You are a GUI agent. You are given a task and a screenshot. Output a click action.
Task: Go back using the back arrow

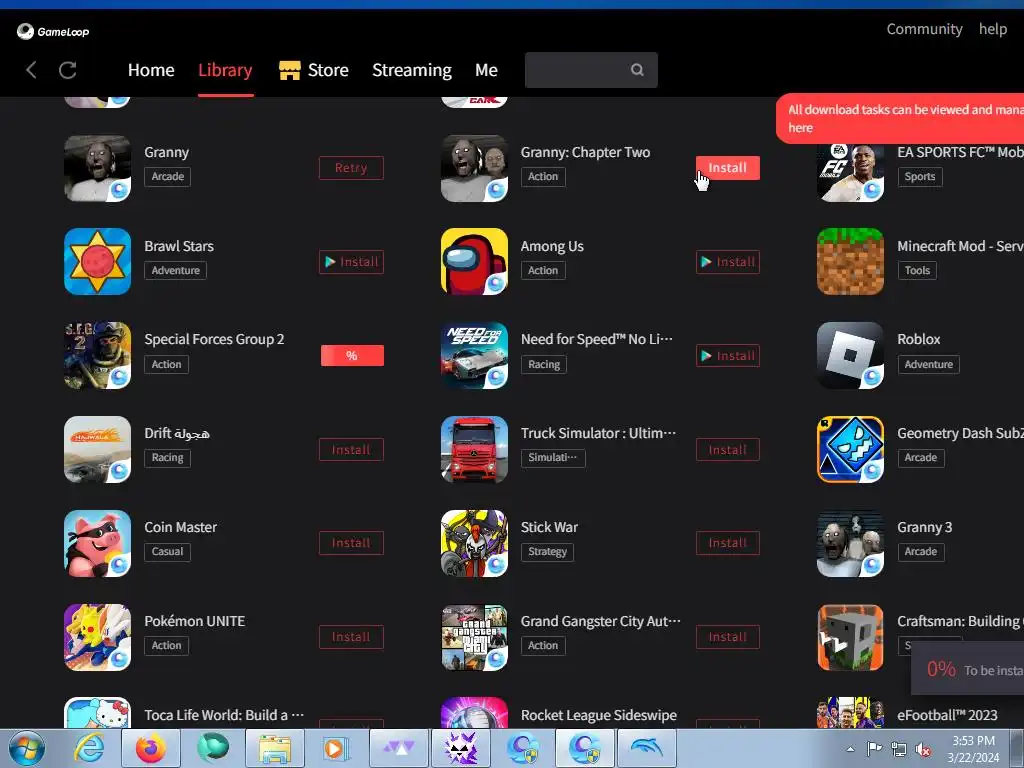(x=31, y=70)
